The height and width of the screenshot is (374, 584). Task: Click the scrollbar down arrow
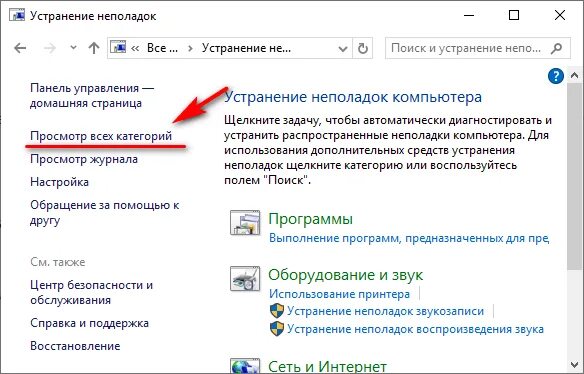coord(574,364)
